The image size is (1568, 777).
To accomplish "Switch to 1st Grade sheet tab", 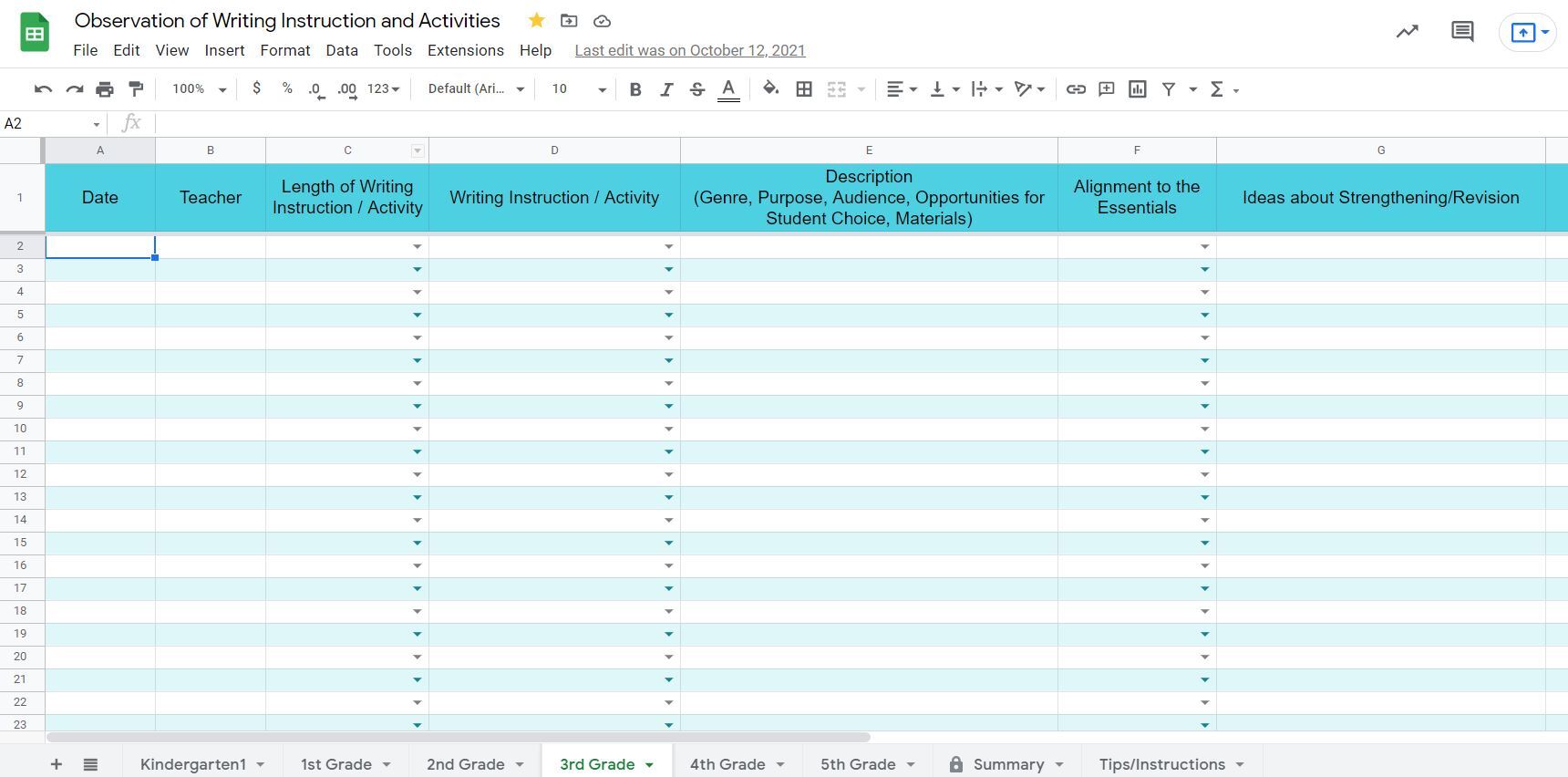I will point(336,764).
